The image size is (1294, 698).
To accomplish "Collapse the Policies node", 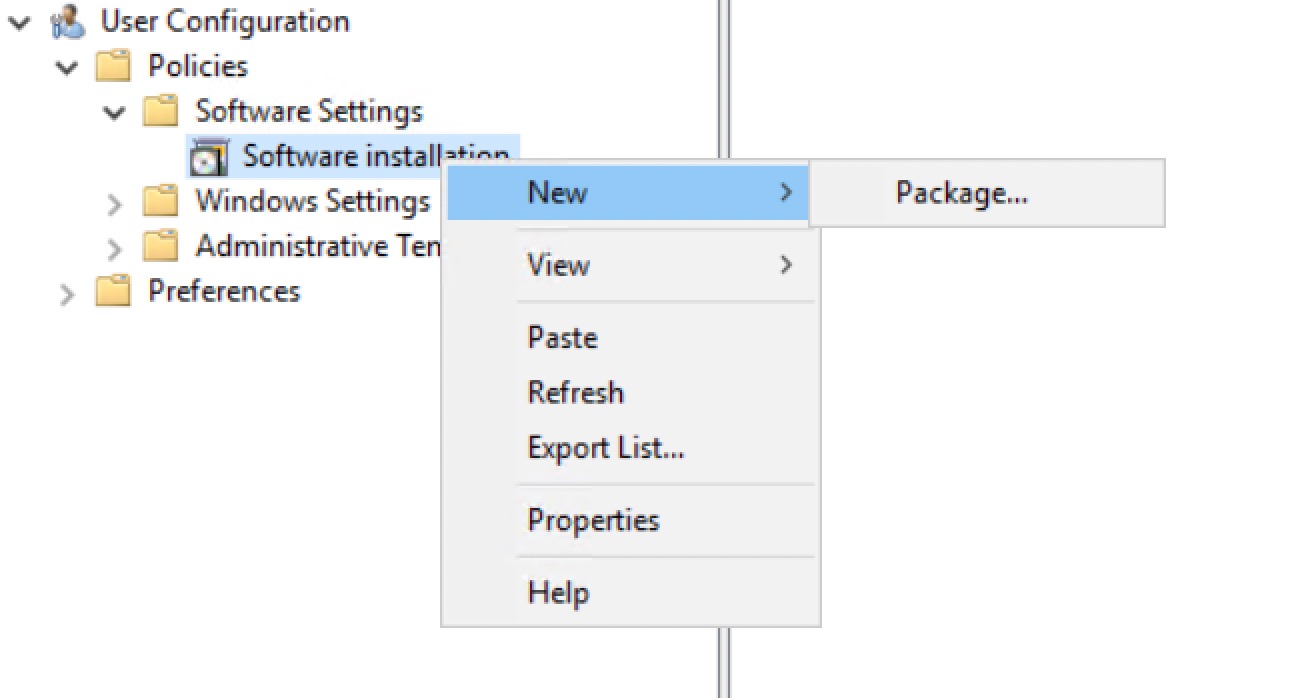I will pos(67,66).
